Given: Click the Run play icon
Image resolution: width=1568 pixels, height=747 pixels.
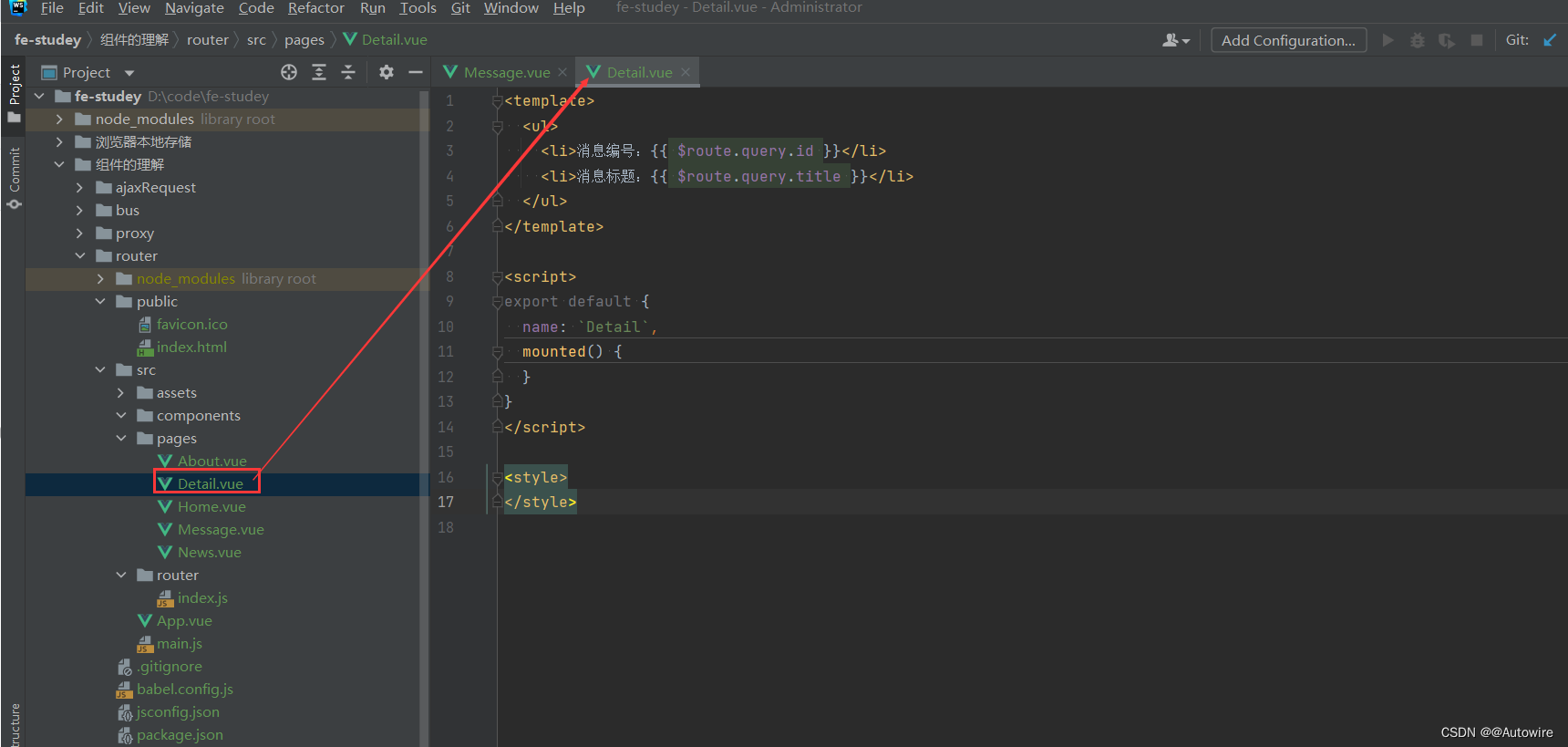Looking at the screenshot, I should point(1387,40).
